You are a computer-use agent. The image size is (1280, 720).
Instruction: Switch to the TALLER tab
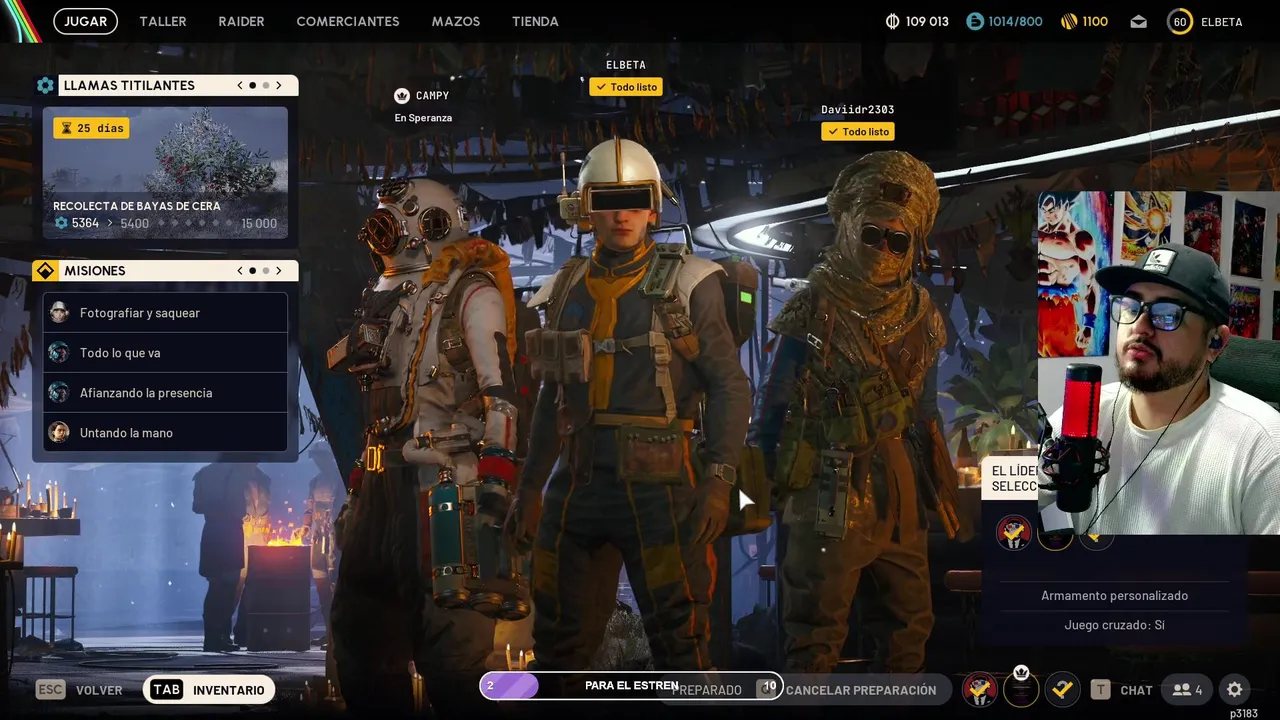pyautogui.click(x=163, y=21)
